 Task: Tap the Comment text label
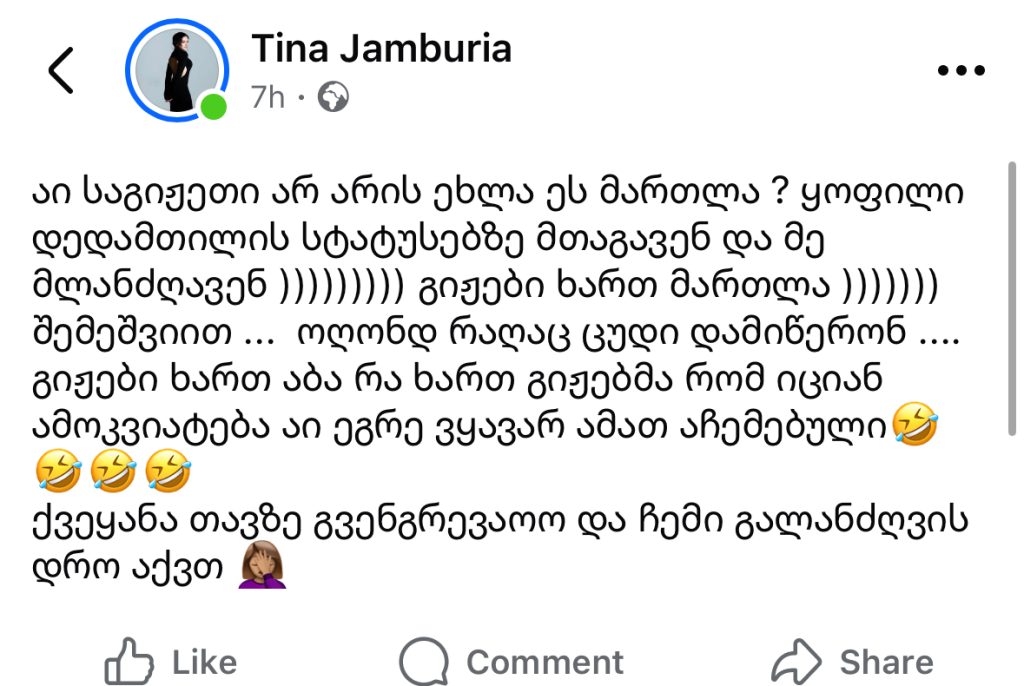(x=544, y=662)
